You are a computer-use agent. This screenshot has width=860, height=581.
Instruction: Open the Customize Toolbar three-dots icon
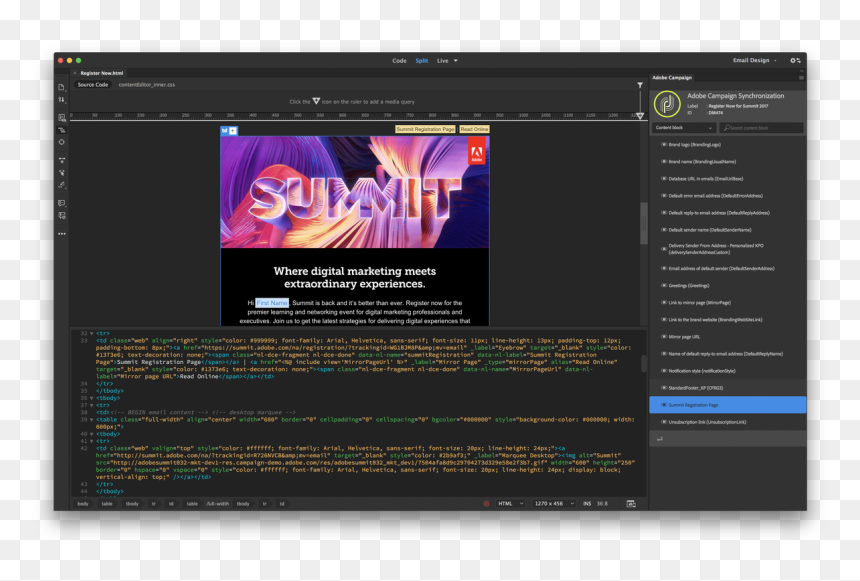tap(61, 234)
